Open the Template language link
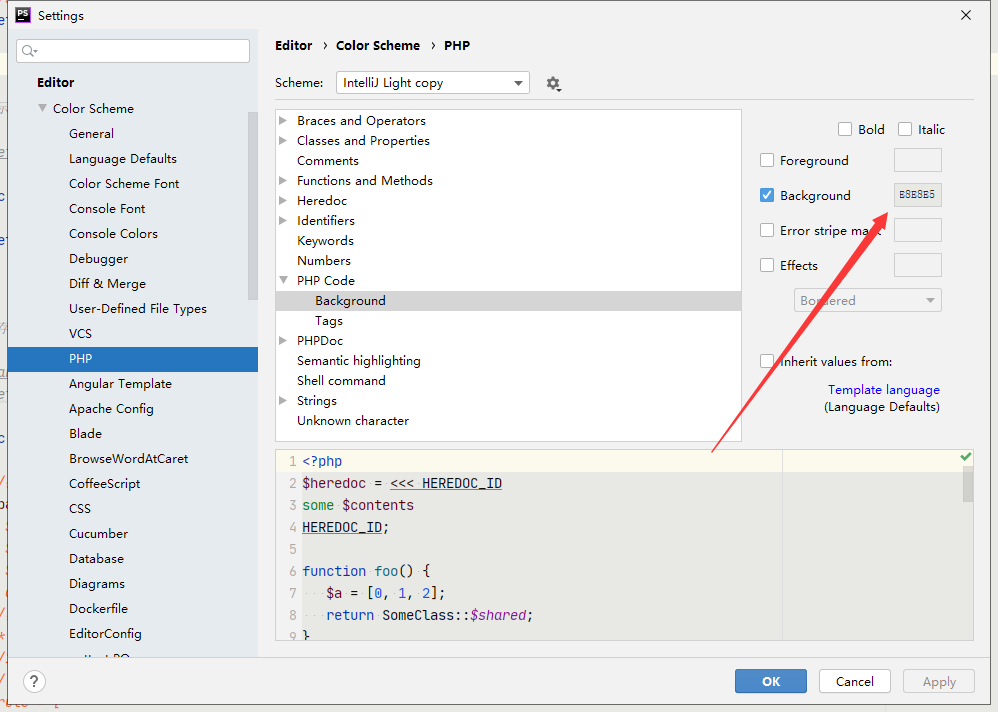 pyautogui.click(x=883, y=389)
